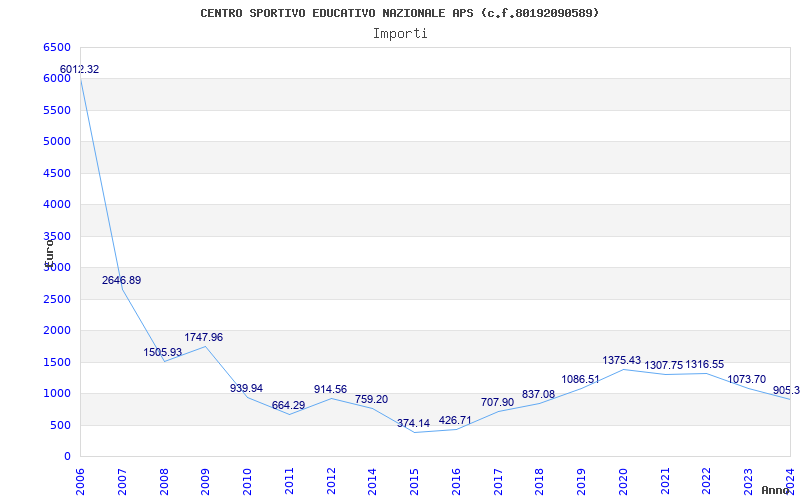Select the 2012 year axis label
The image size is (800, 500).
pyautogui.click(x=331, y=482)
